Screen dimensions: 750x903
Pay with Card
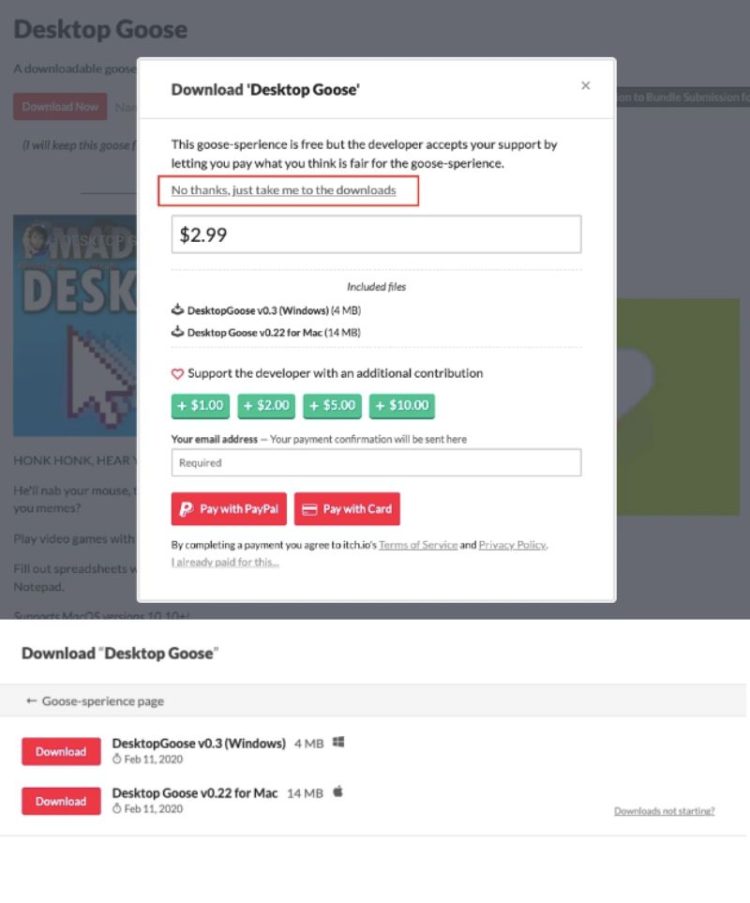pyautogui.click(x=347, y=509)
